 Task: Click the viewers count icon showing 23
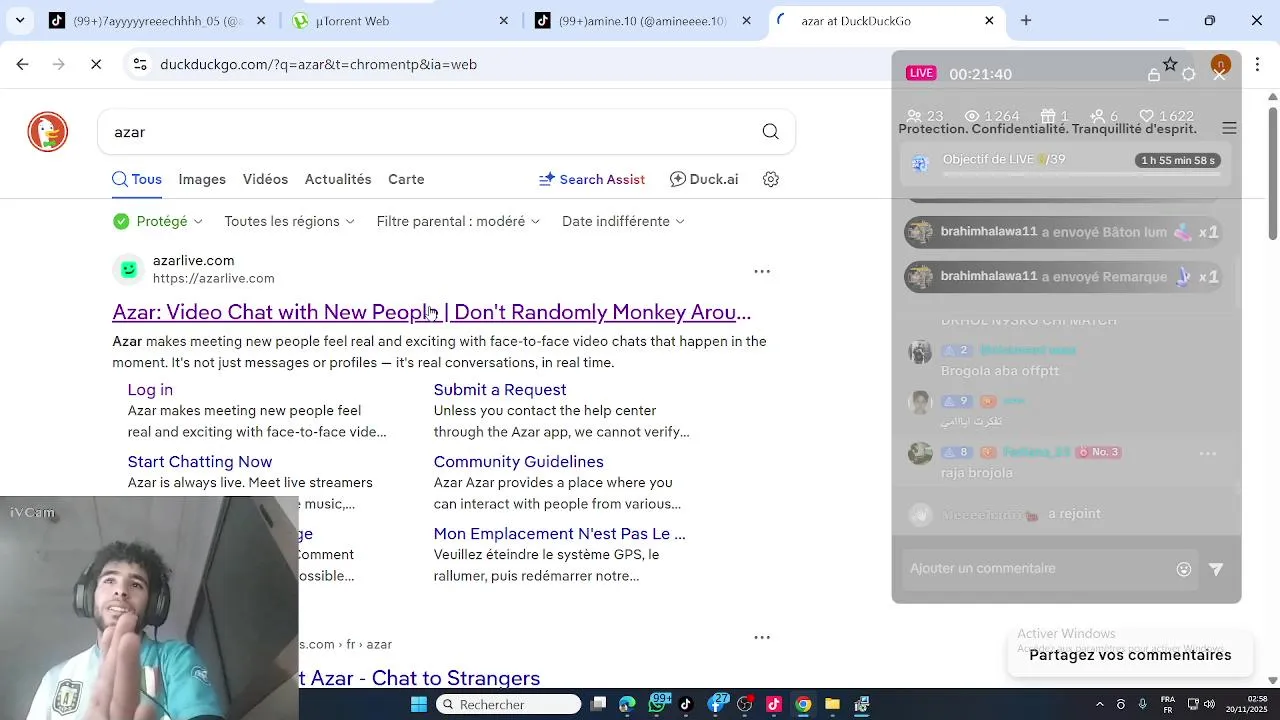913,116
